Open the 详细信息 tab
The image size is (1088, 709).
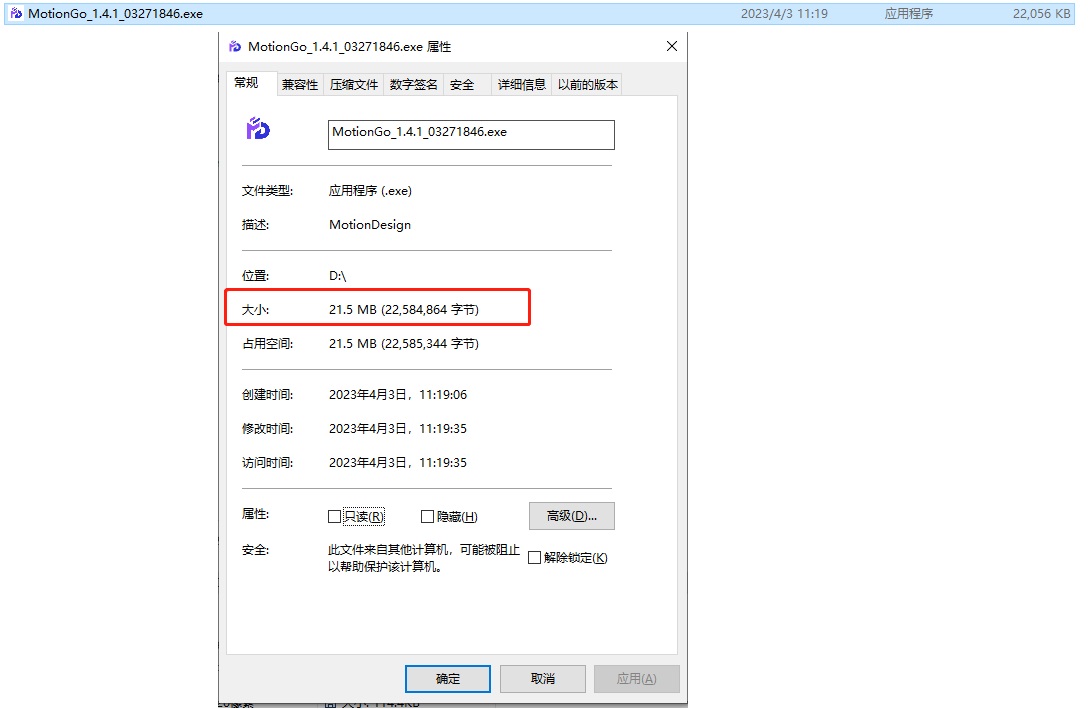coord(522,85)
